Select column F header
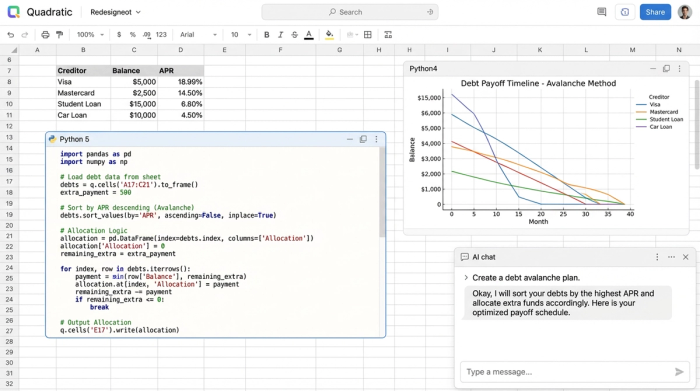Viewport: 700px width, 391px height. pyautogui.click(x=280, y=50)
